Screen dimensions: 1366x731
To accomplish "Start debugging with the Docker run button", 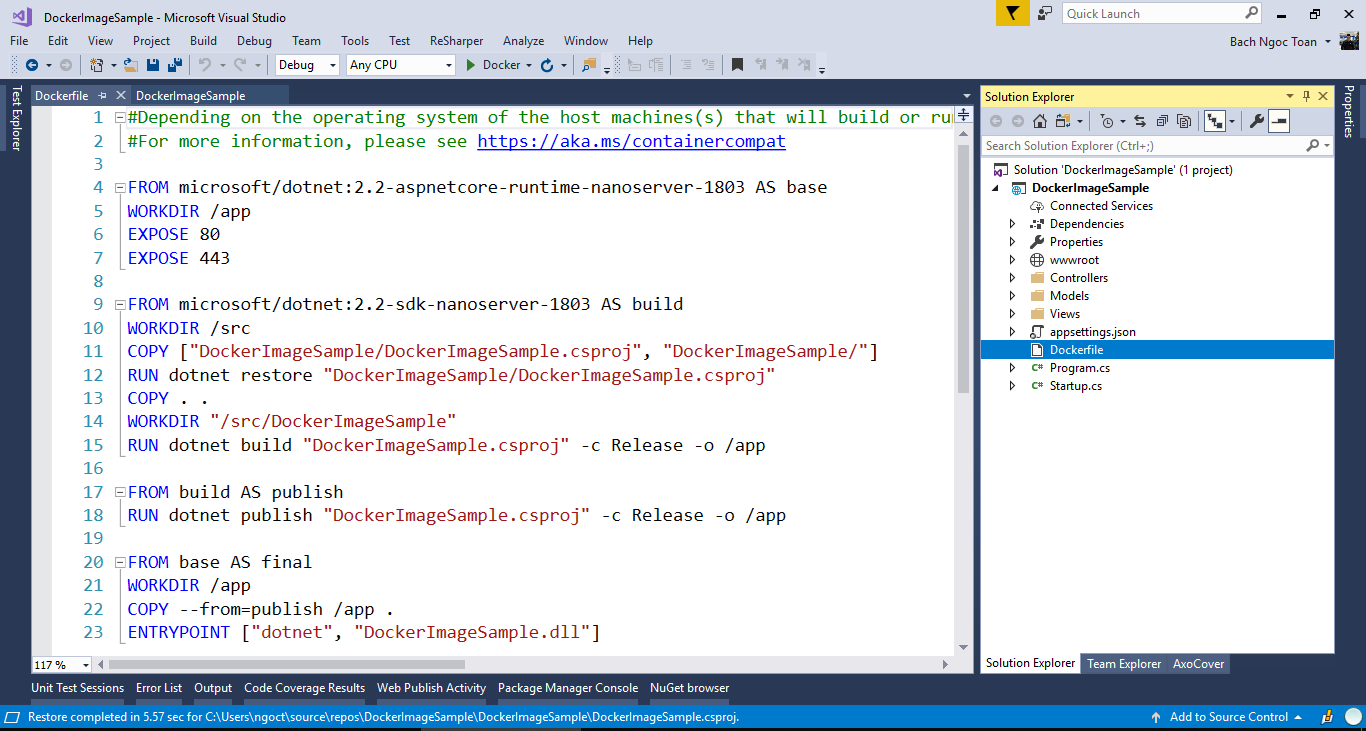I will point(493,65).
